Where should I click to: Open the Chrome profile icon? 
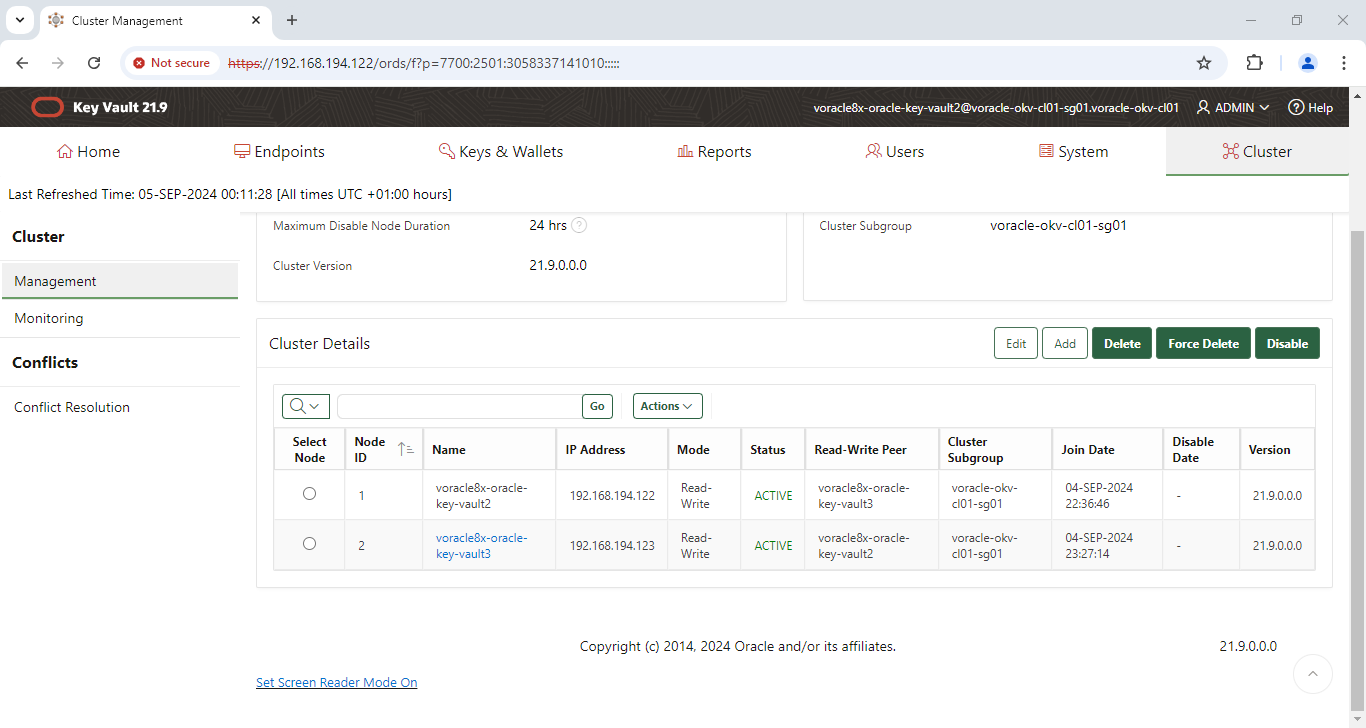pyautogui.click(x=1308, y=63)
